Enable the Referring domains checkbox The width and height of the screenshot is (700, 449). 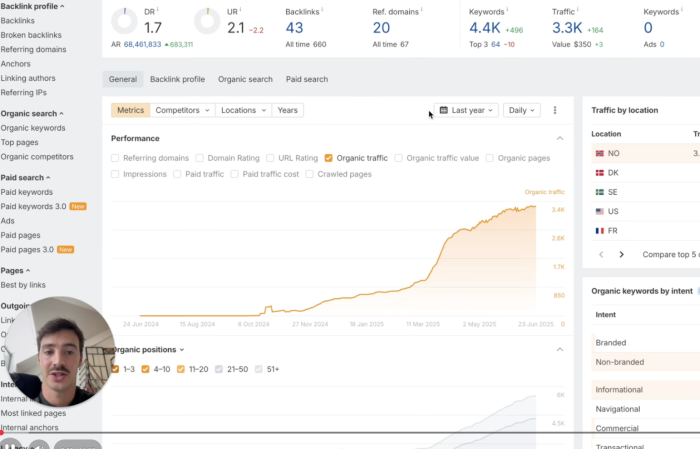coord(116,158)
